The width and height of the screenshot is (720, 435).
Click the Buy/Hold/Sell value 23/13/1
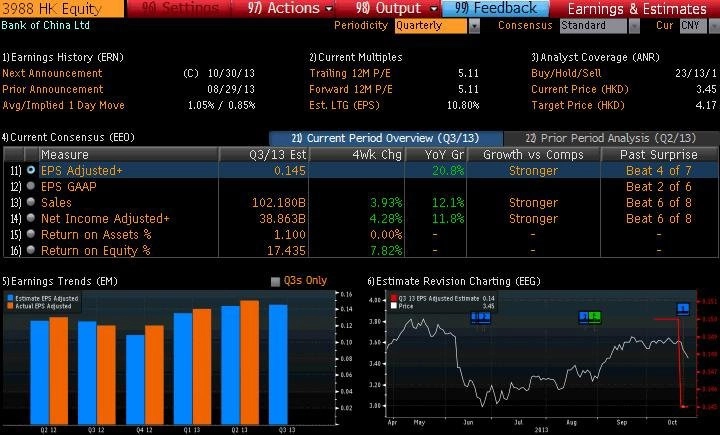click(696, 73)
